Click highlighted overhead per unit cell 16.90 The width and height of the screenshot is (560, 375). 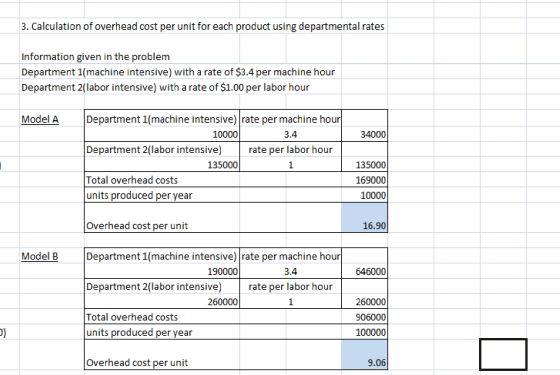(x=364, y=218)
